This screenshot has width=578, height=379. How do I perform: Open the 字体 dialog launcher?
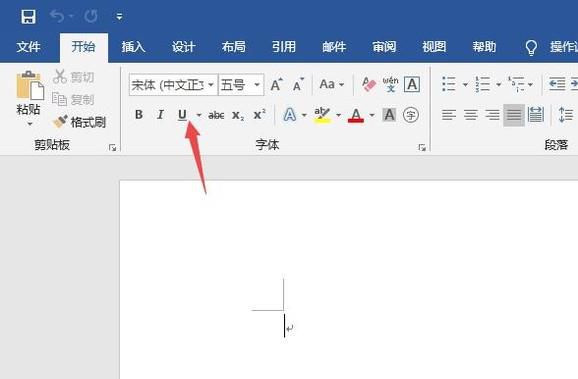coord(422,147)
